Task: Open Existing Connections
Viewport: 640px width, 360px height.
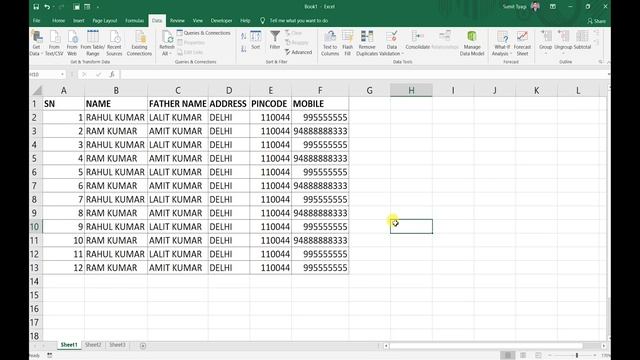Action: (x=140, y=43)
